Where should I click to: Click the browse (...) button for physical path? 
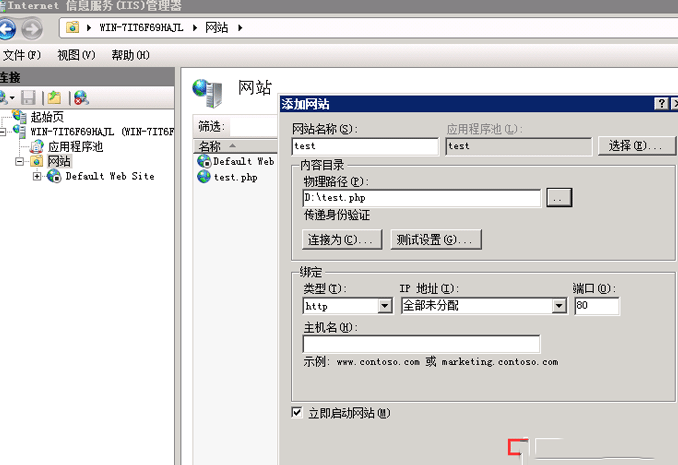click(x=559, y=197)
